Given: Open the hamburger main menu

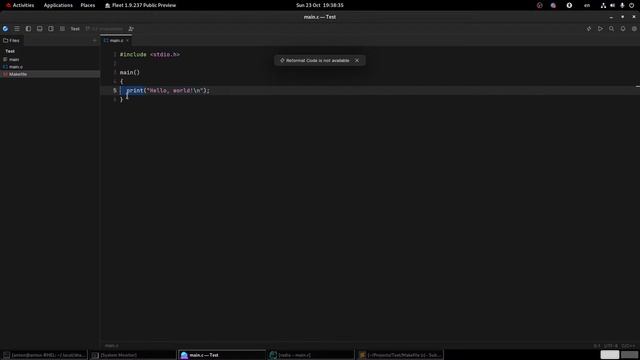Looking at the screenshot, I should click(17, 29).
